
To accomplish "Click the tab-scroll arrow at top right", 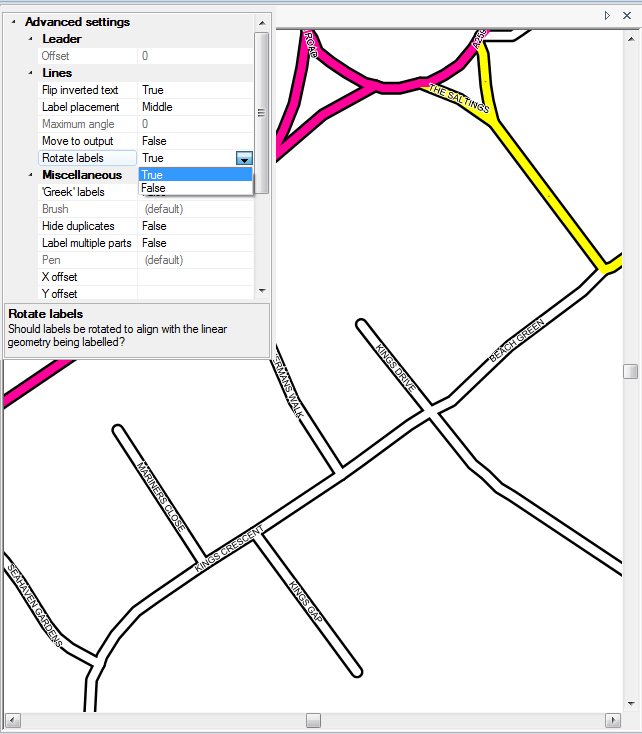I will tap(607, 16).
